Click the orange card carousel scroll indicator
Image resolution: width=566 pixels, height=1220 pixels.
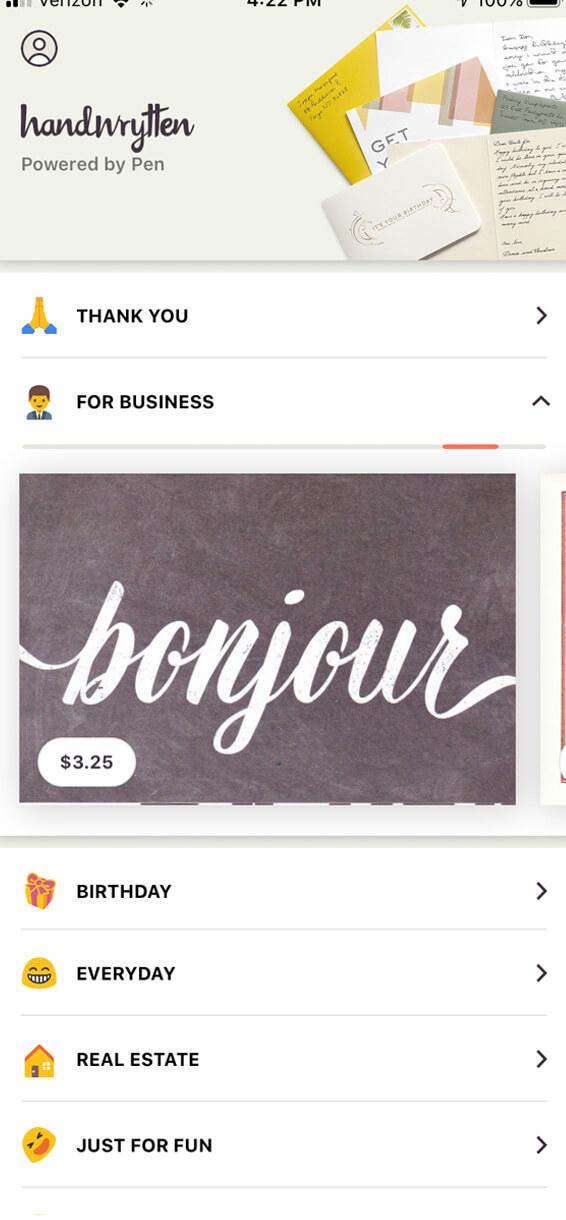471,446
